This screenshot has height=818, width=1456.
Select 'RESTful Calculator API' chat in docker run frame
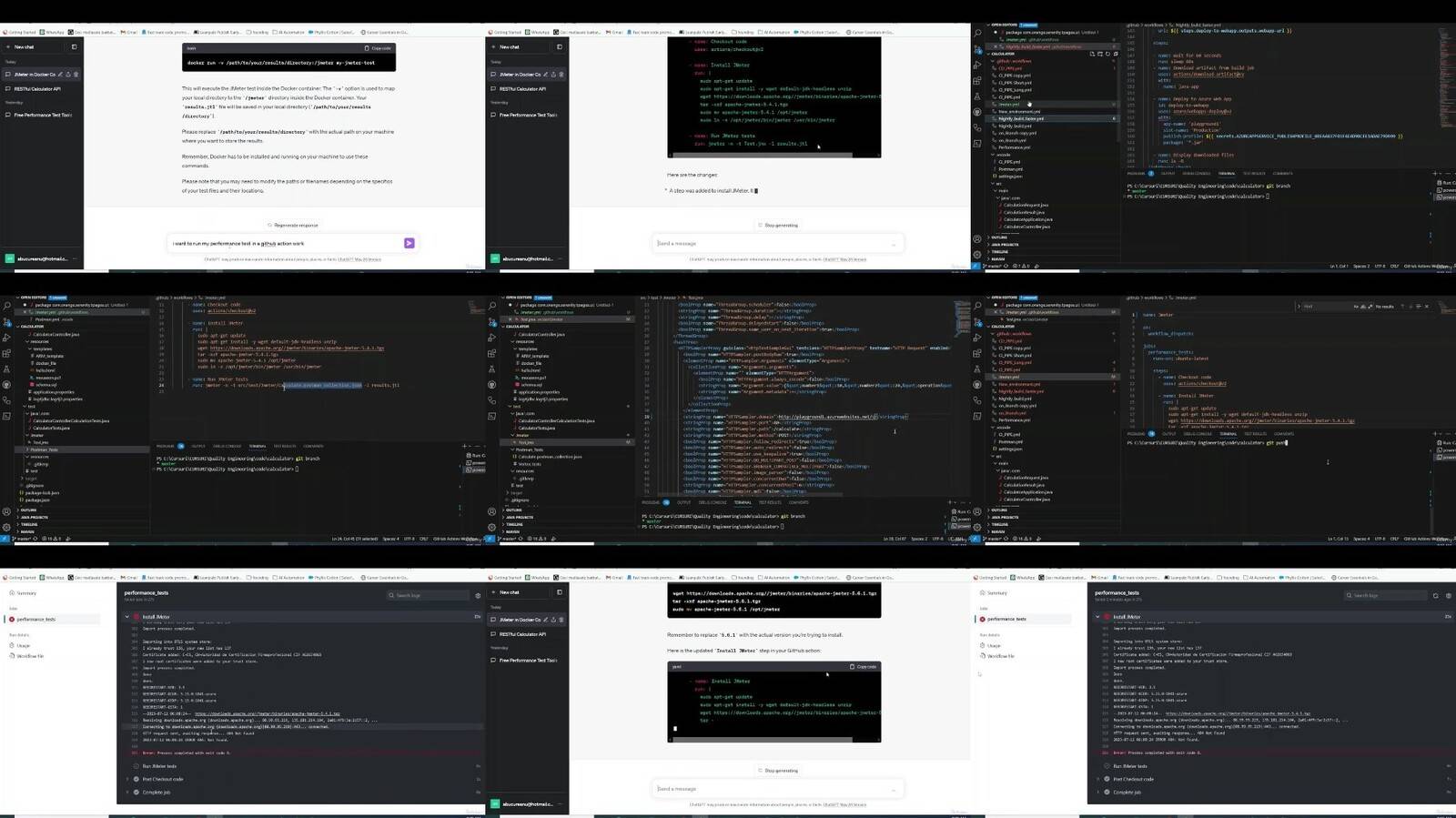click(43, 89)
